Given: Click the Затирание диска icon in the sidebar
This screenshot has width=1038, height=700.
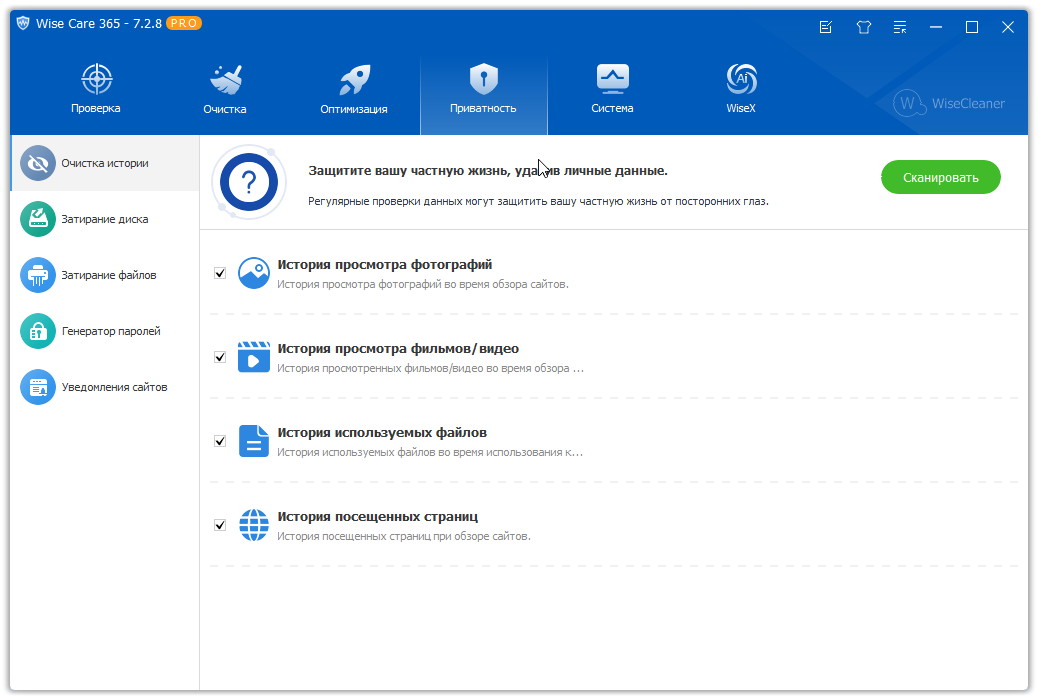Looking at the screenshot, I should tap(38, 219).
